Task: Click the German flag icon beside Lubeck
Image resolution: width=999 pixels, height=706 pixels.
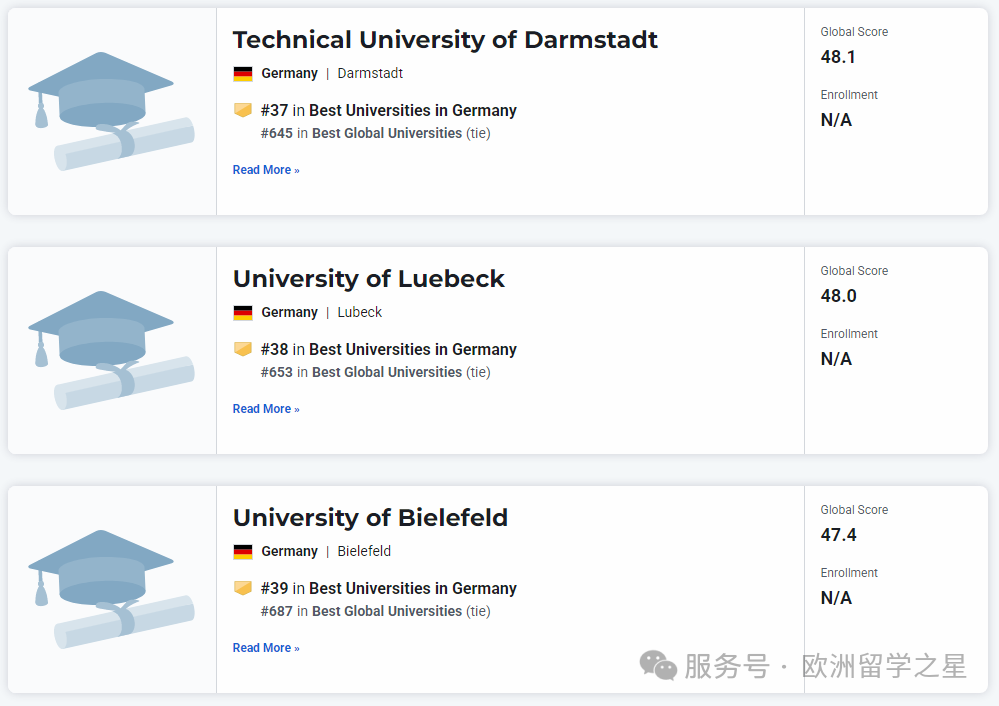Action: [243, 313]
